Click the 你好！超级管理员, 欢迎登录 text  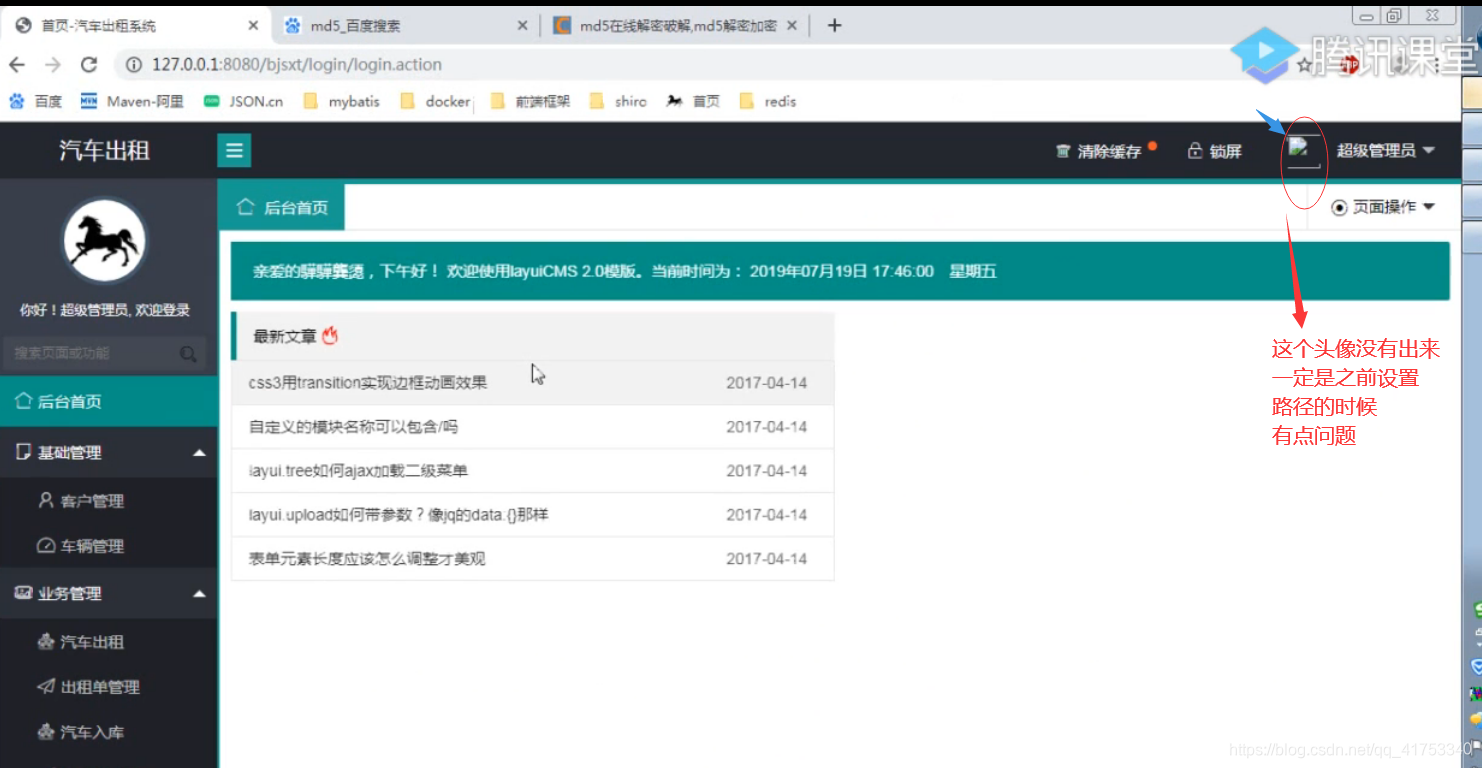[105, 310]
